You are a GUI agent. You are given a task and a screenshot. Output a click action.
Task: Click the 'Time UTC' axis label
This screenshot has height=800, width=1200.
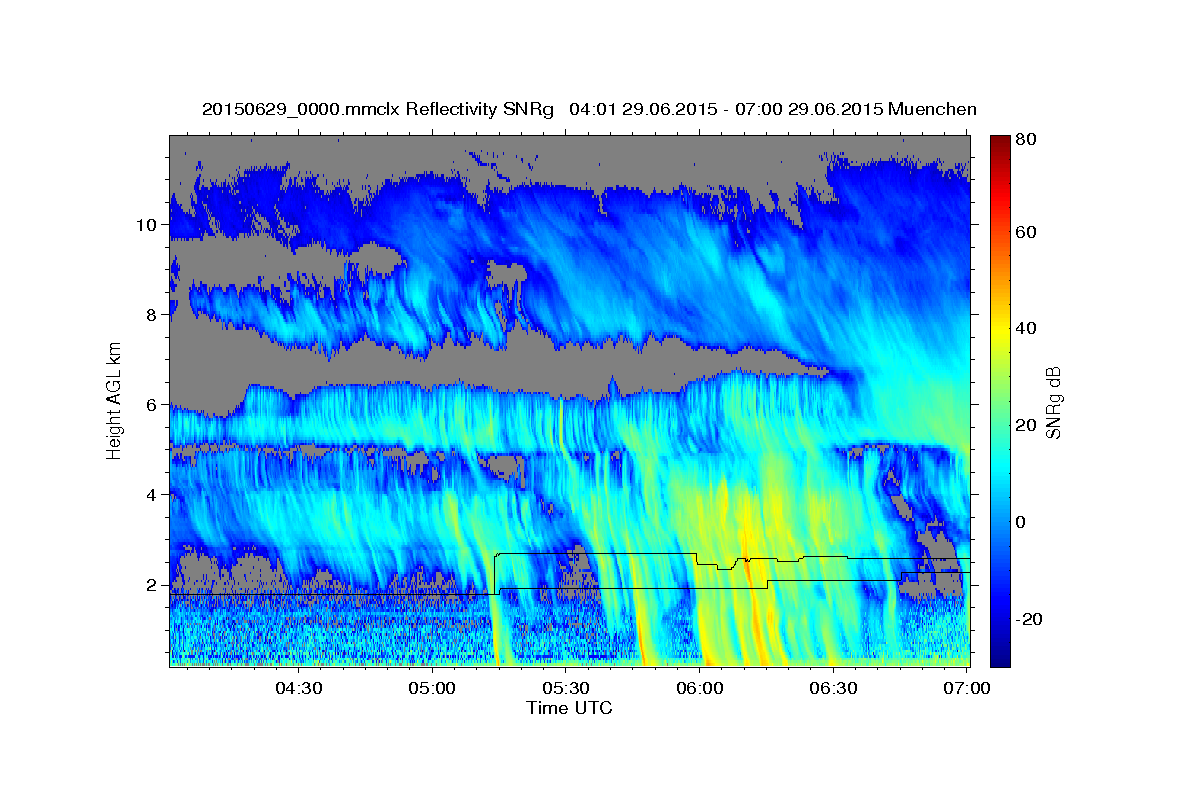click(569, 708)
